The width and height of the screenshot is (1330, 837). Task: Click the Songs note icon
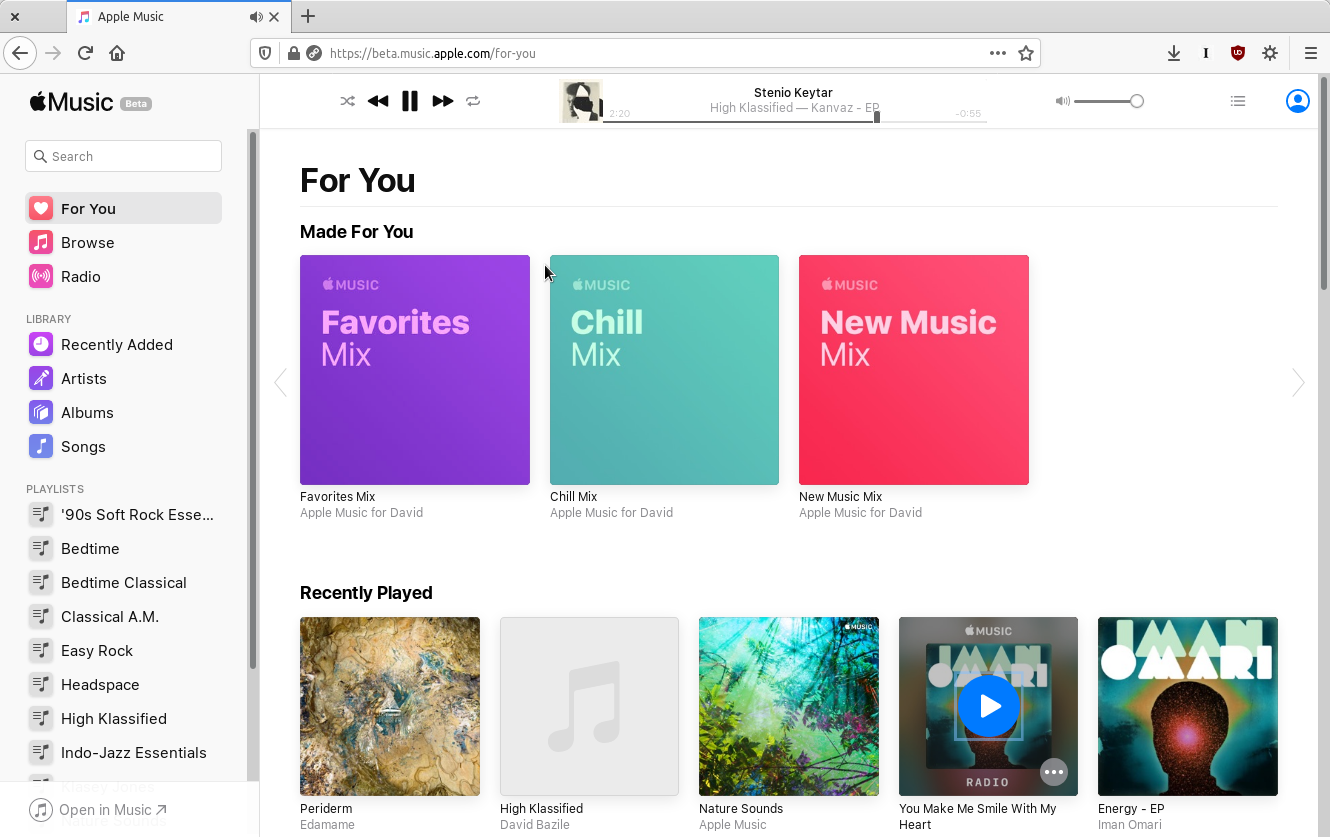(x=40, y=446)
